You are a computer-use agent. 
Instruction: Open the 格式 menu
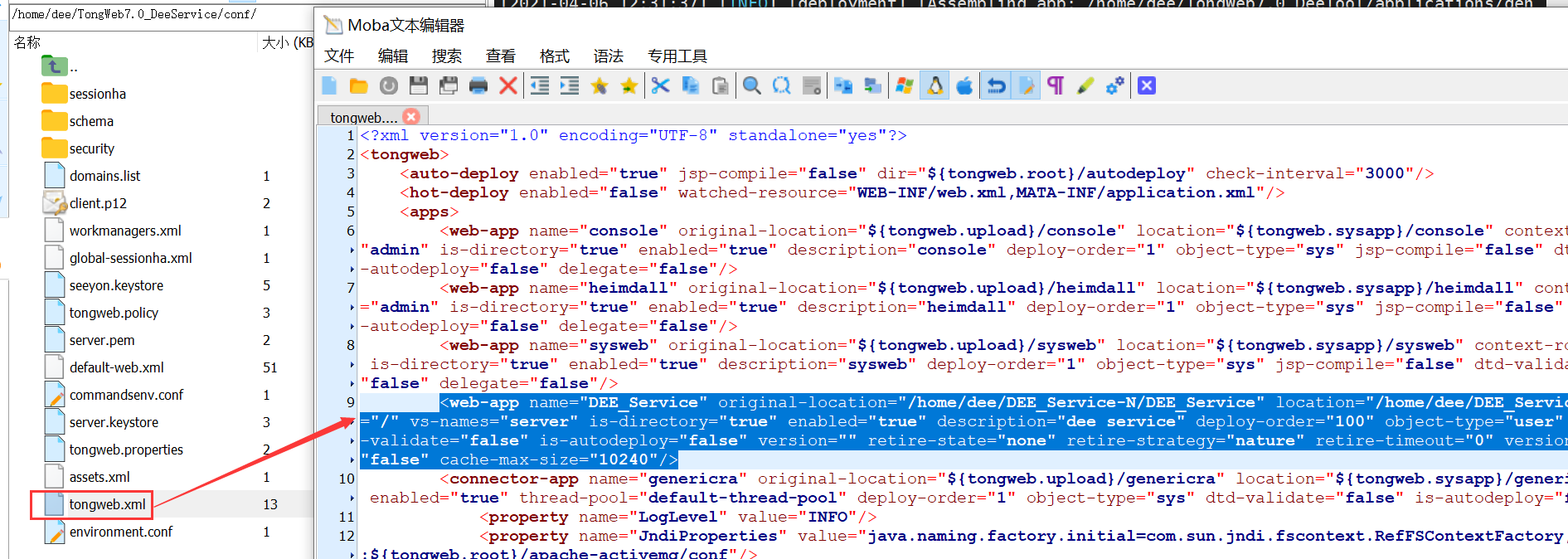(x=555, y=56)
